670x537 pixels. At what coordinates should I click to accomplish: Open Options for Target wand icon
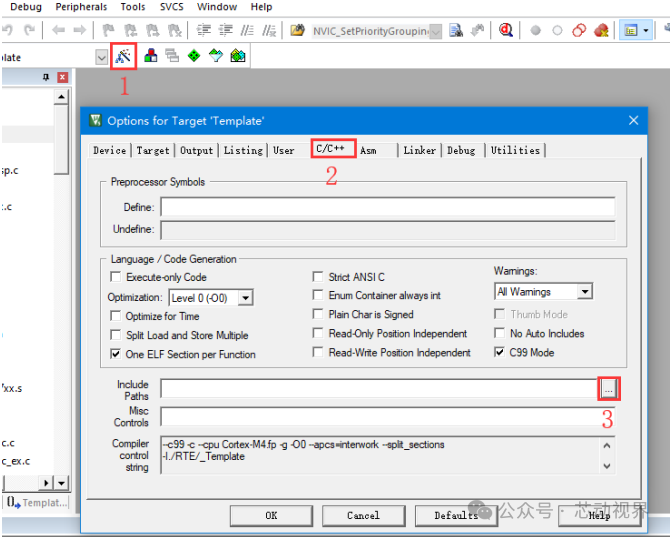pyautogui.click(x=123, y=56)
